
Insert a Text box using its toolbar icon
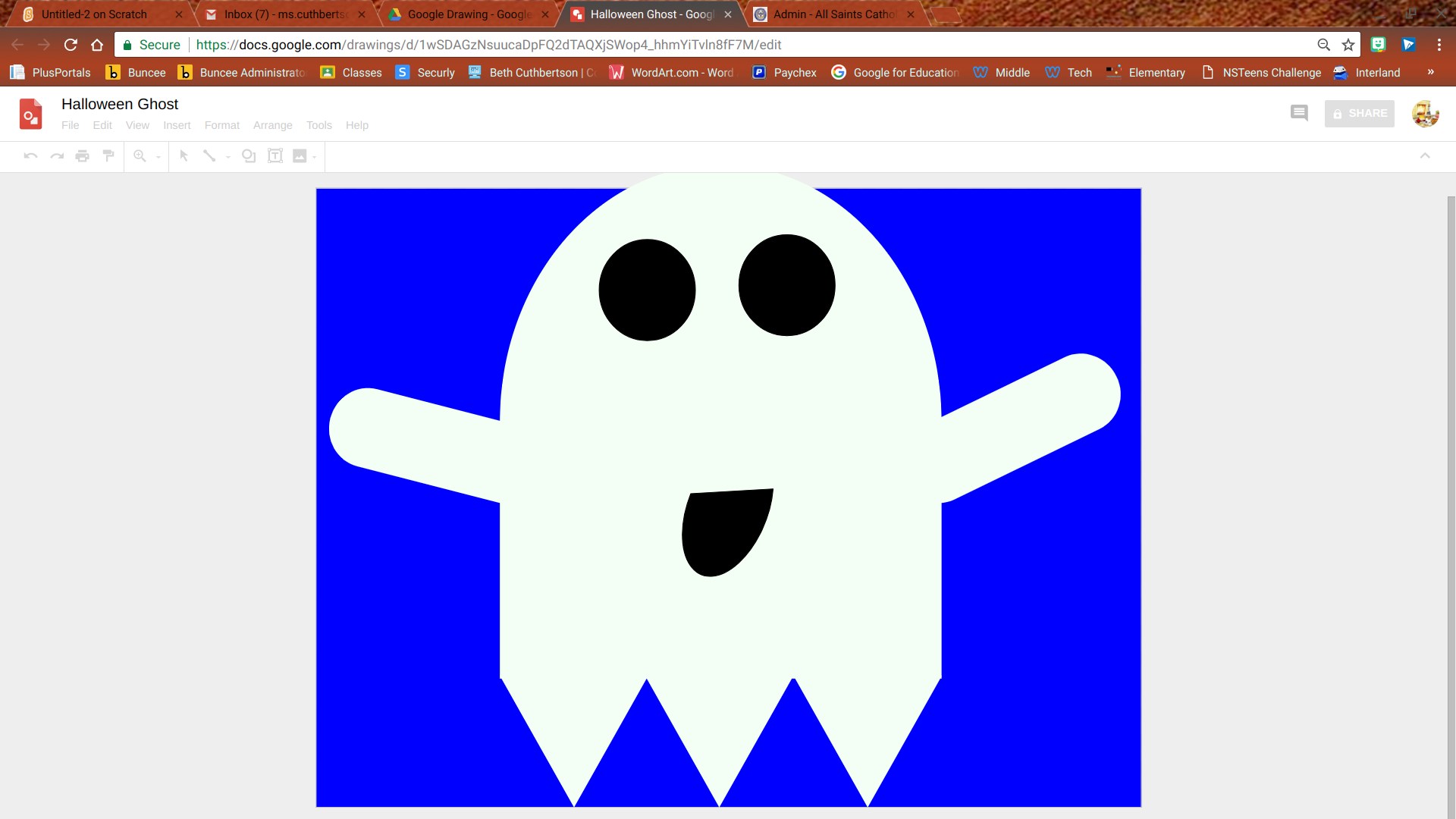(x=275, y=156)
